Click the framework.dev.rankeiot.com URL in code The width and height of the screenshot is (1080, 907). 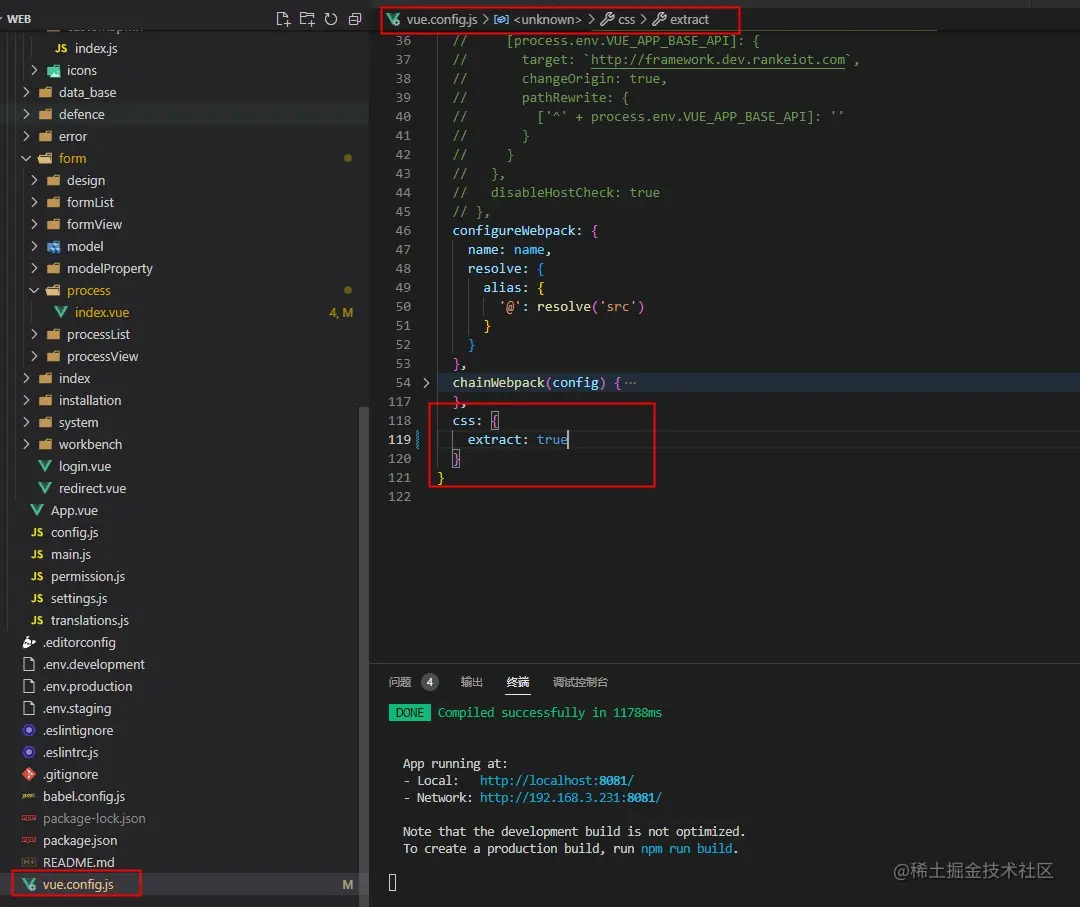pos(718,60)
